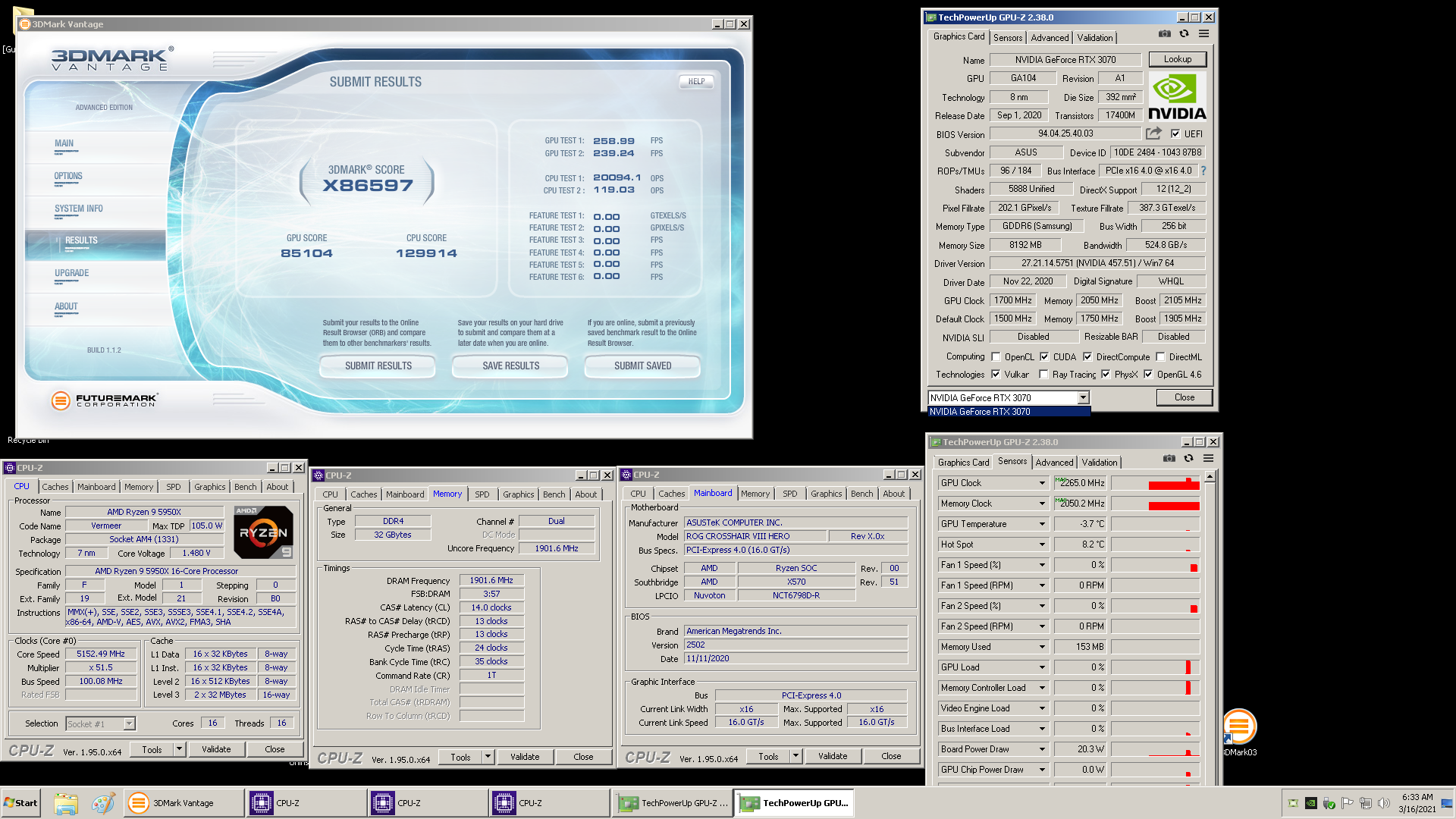Switch to Validation tab in Sensors GPU-Z window
This screenshot has height=819, width=1456.
[1099, 463]
